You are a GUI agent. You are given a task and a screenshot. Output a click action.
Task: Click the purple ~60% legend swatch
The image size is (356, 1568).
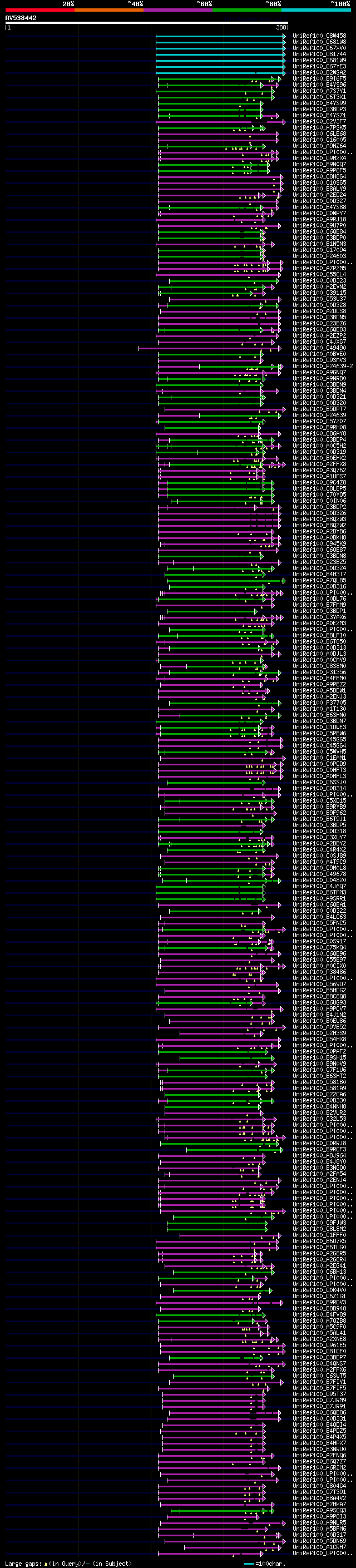coord(177,10)
